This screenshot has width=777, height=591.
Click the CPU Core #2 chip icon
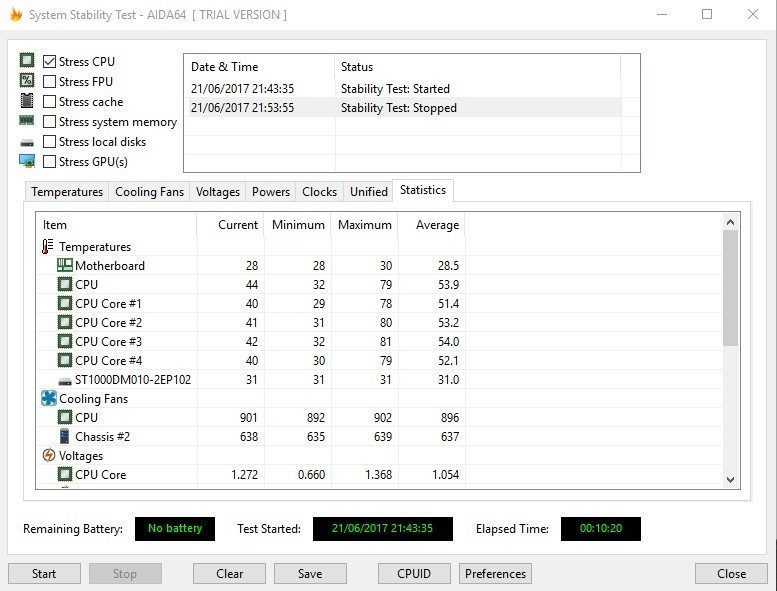(x=64, y=322)
